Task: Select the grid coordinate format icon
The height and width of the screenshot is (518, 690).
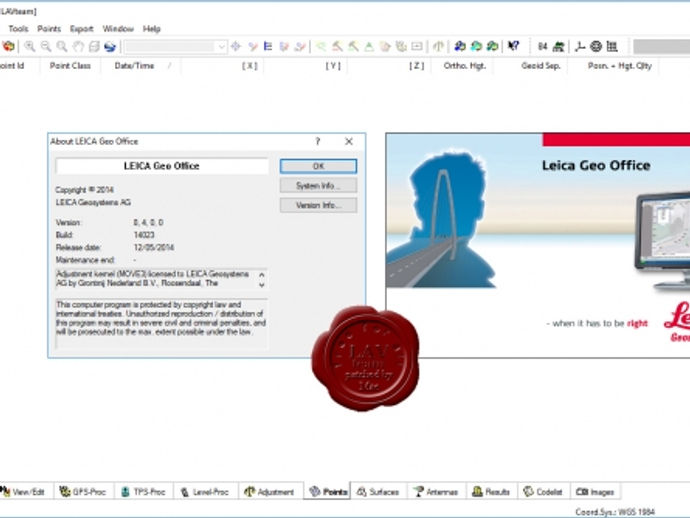Action: pyautogui.click(x=612, y=46)
